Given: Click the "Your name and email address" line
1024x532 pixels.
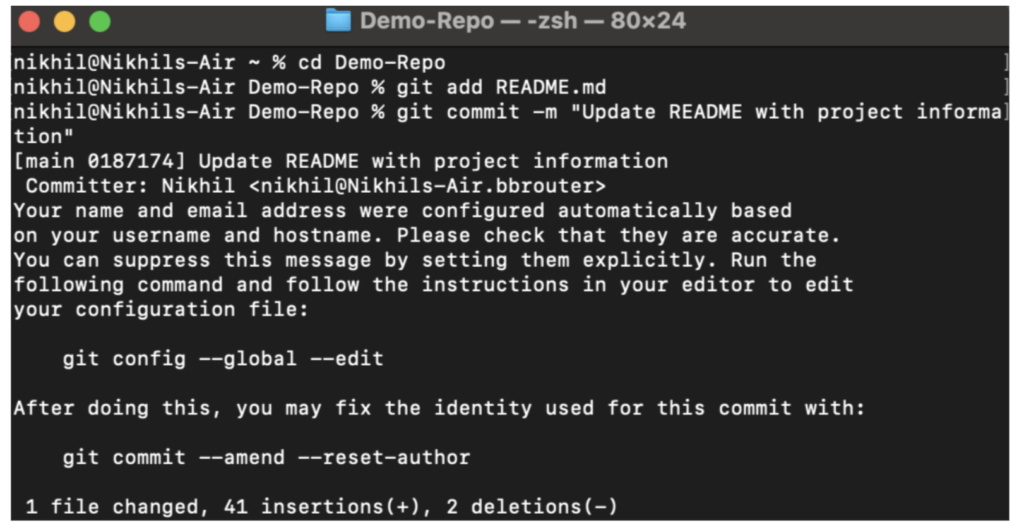Looking at the screenshot, I should point(402,210).
